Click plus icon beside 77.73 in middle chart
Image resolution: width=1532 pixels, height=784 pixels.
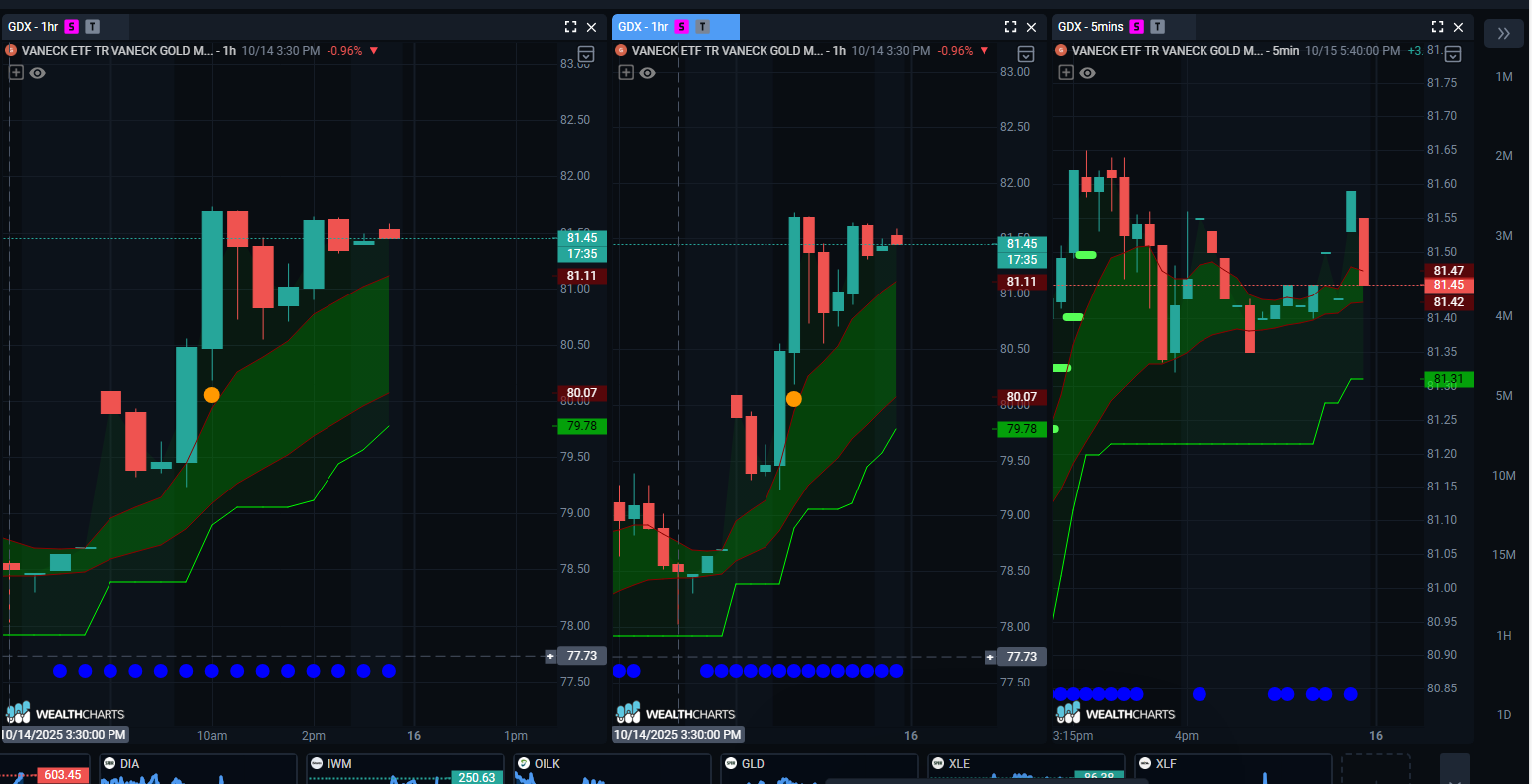click(x=990, y=657)
